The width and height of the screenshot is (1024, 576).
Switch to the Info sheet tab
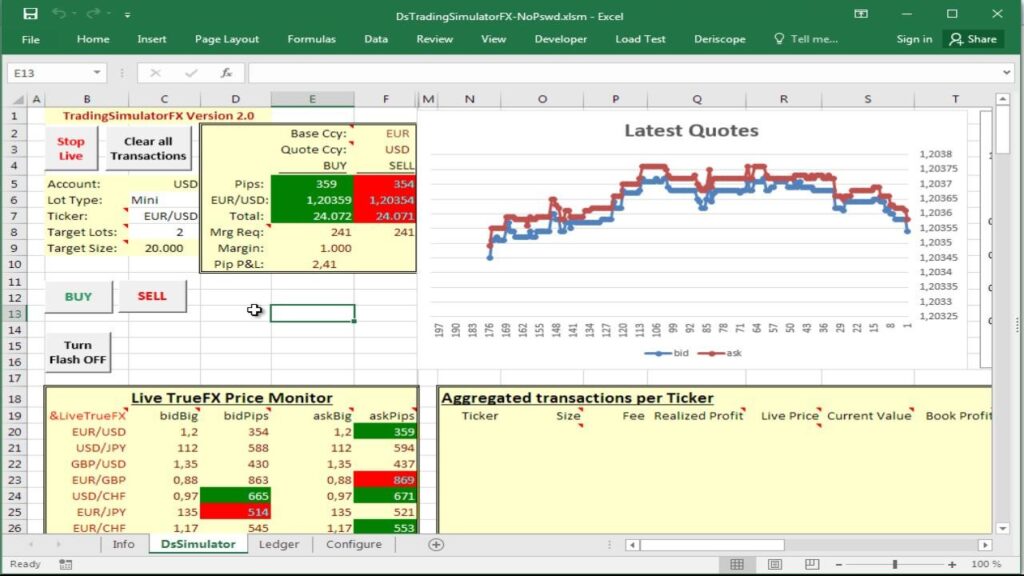coord(123,544)
